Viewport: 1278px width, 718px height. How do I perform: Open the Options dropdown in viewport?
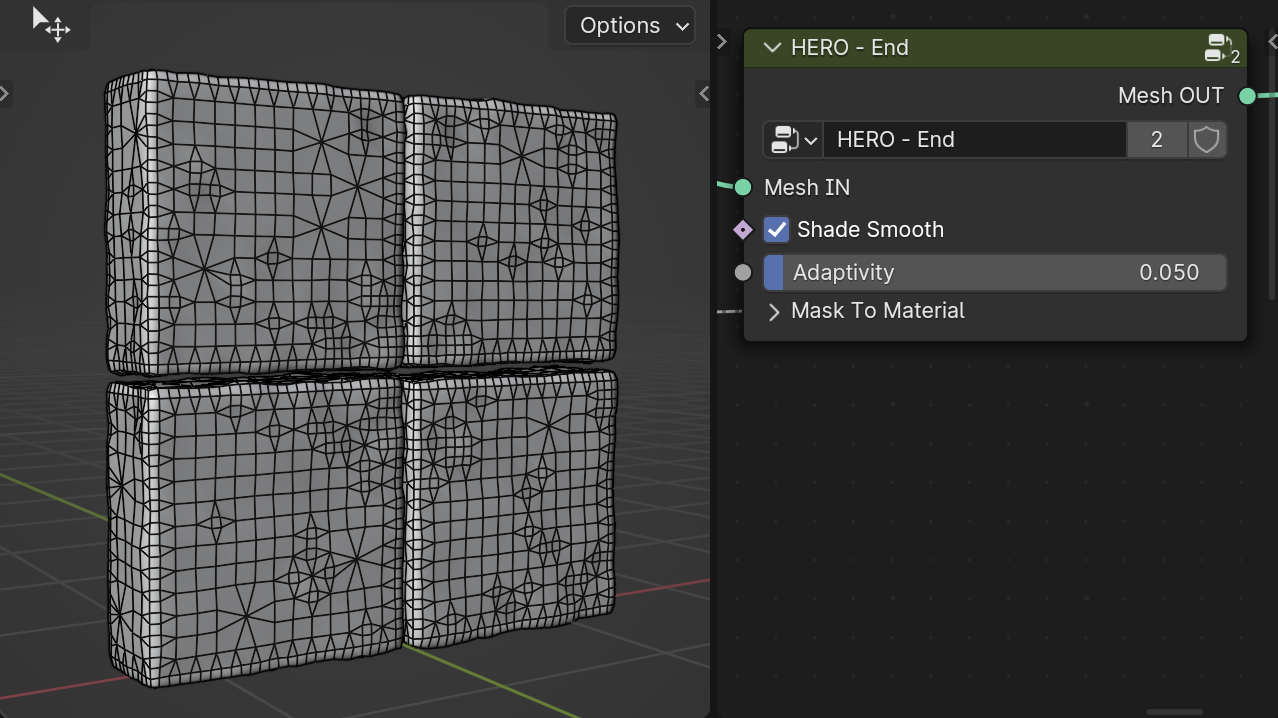click(630, 26)
